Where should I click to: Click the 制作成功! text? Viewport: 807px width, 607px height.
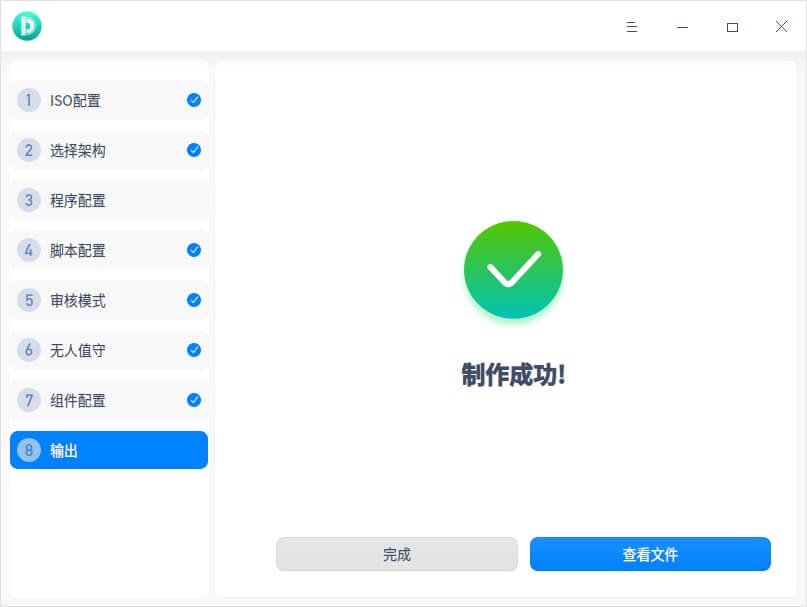pyautogui.click(x=514, y=375)
